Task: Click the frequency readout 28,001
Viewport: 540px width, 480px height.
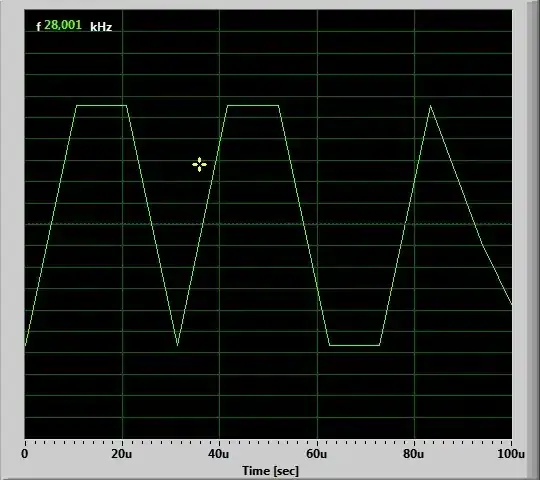Action: (x=63, y=25)
